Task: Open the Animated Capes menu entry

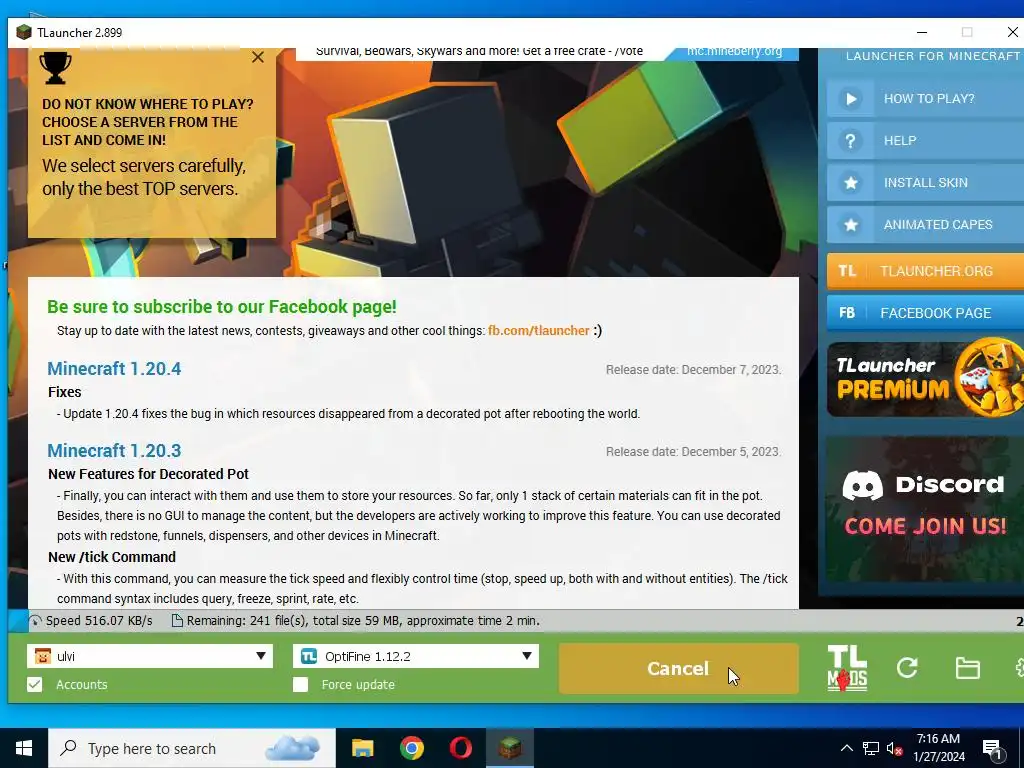Action: click(925, 225)
